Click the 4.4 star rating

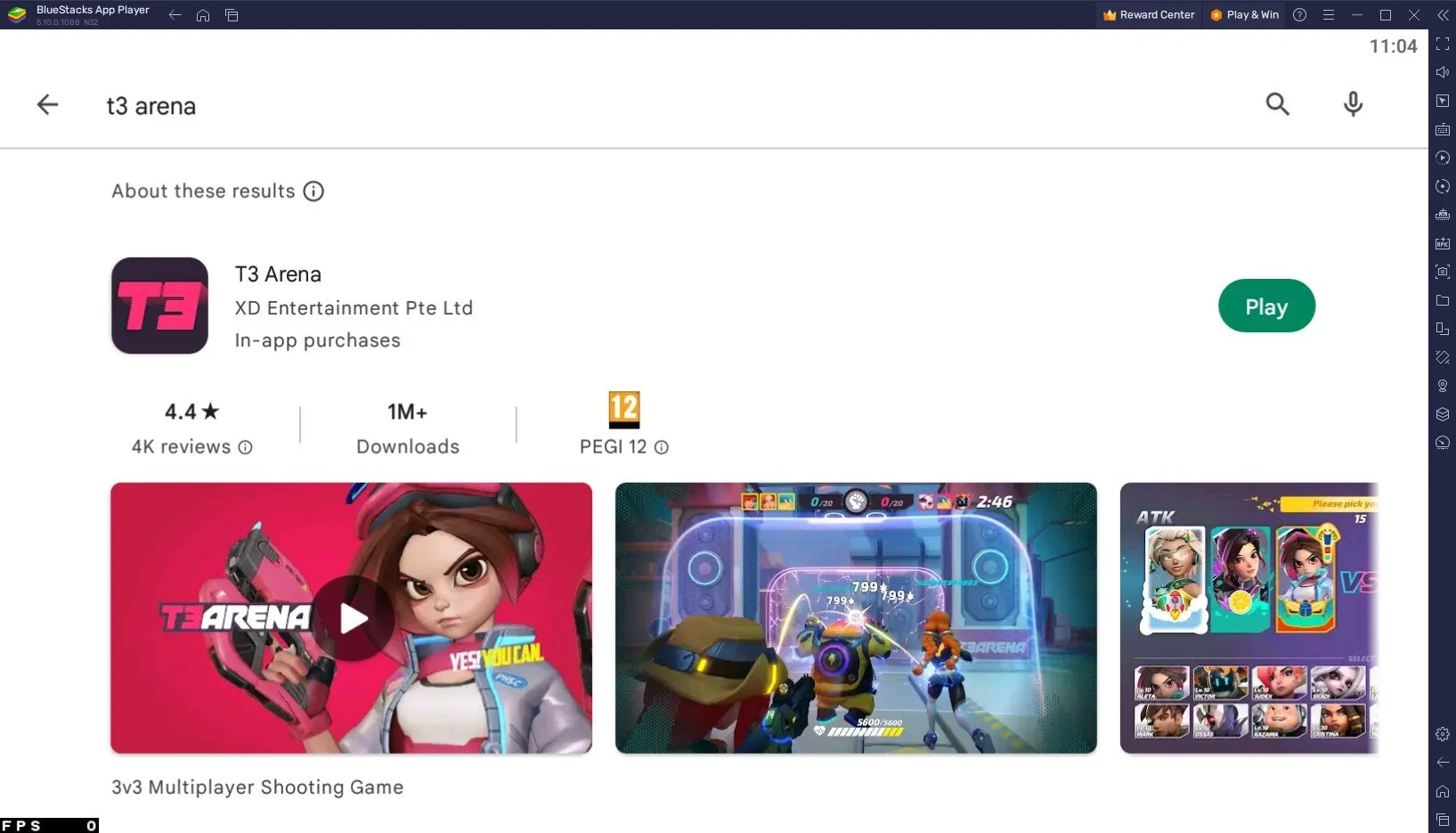(x=191, y=412)
